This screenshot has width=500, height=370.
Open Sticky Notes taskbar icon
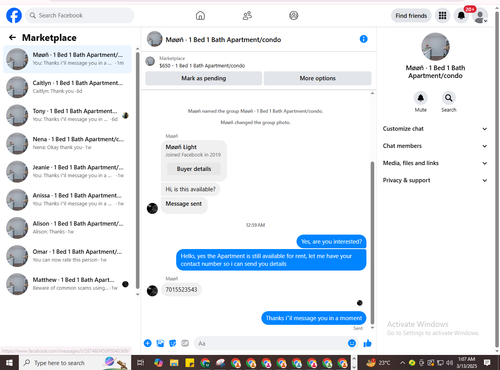189,363
